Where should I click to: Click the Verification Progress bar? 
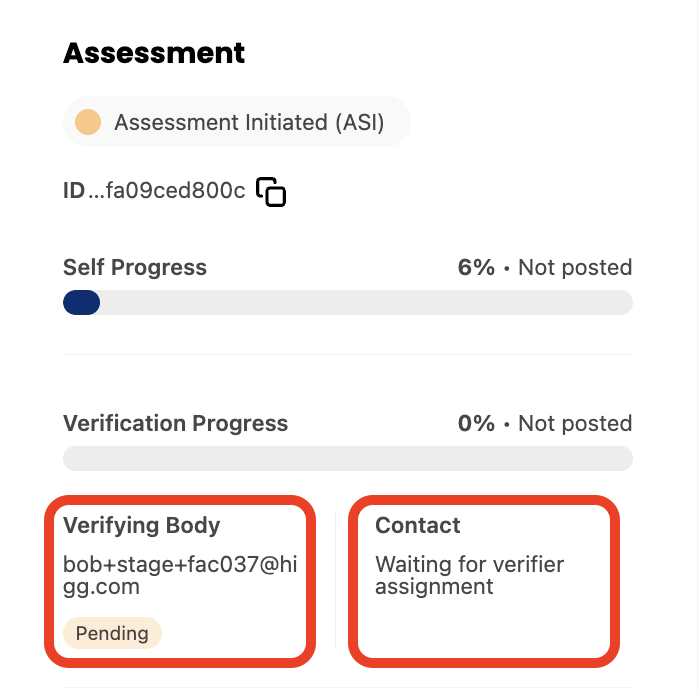[348, 458]
